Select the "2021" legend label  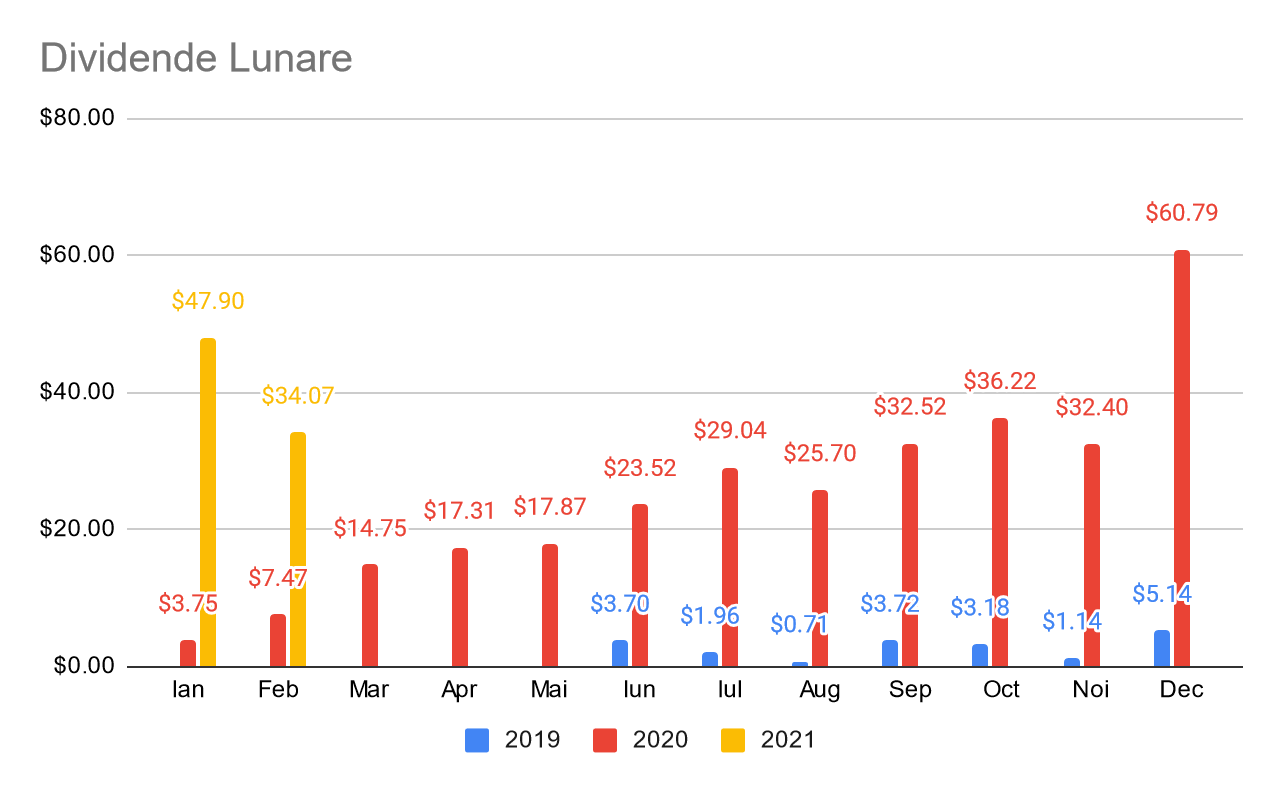tap(788, 740)
